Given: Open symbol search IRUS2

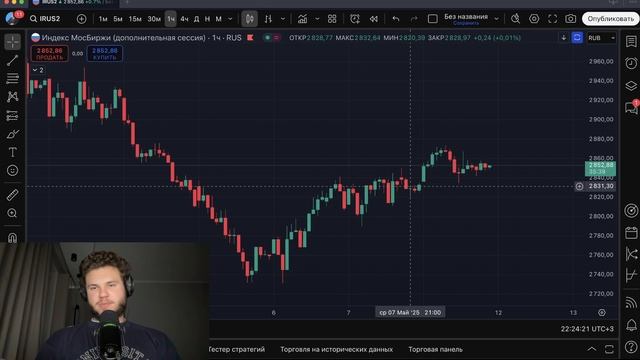Looking at the screenshot, I should [45, 19].
